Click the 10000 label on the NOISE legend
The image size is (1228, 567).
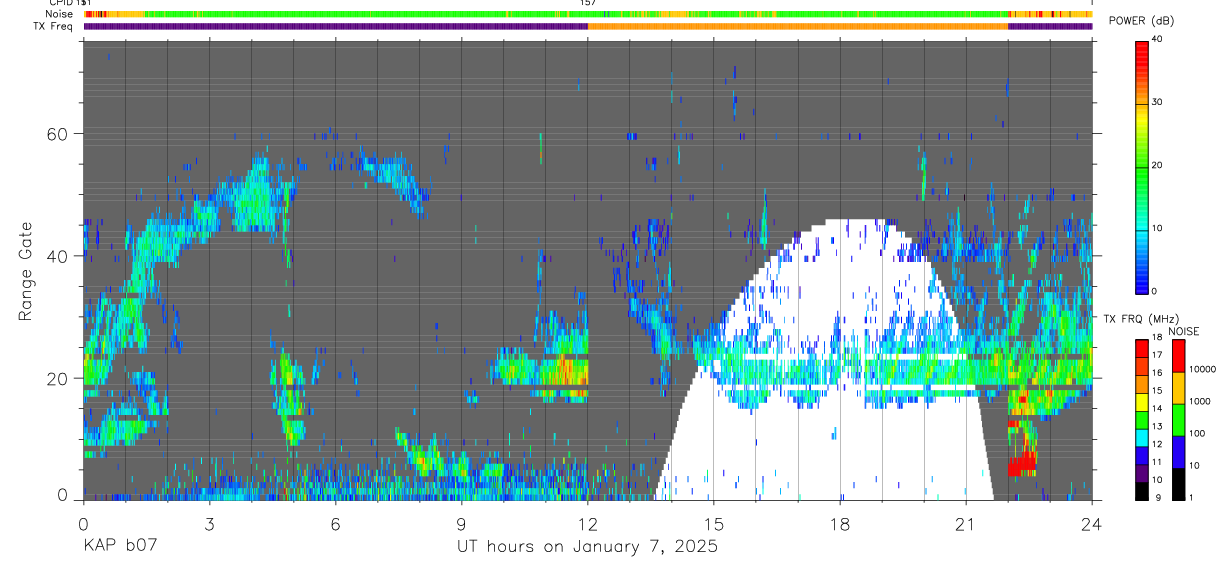pos(1203,369)
